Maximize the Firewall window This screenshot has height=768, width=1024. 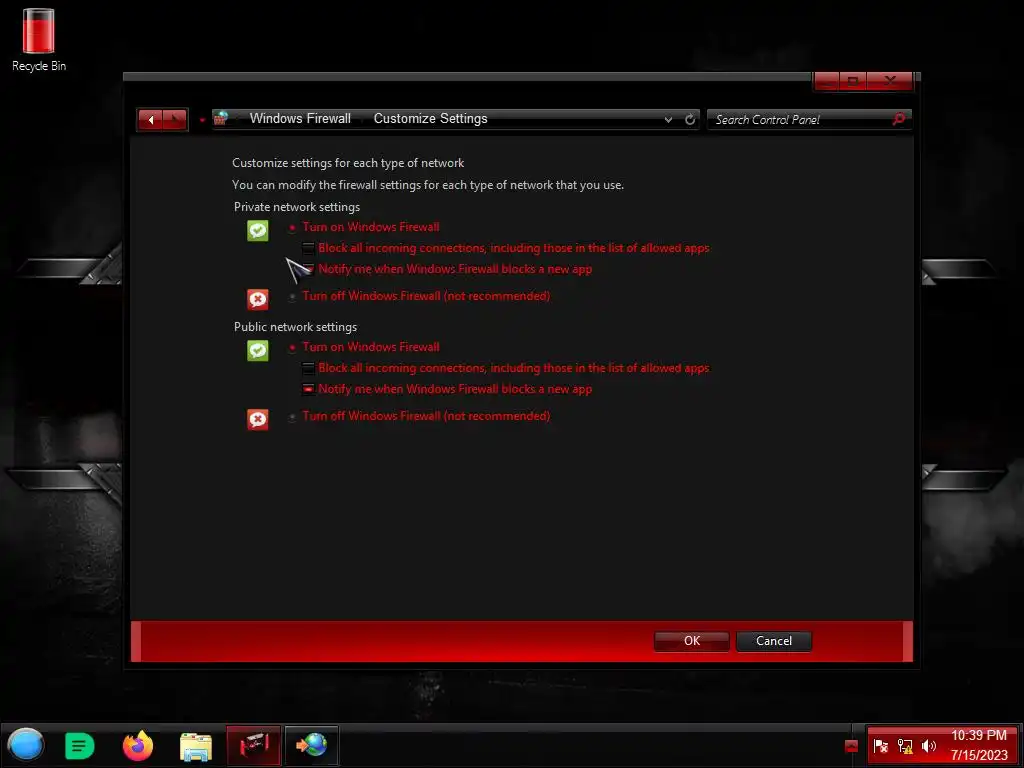853,81
